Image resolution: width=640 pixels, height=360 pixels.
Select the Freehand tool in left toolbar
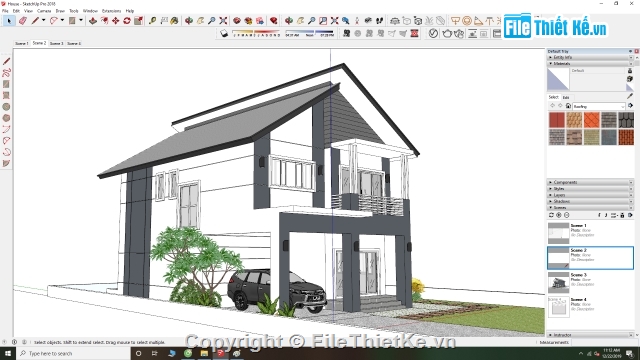6,73
